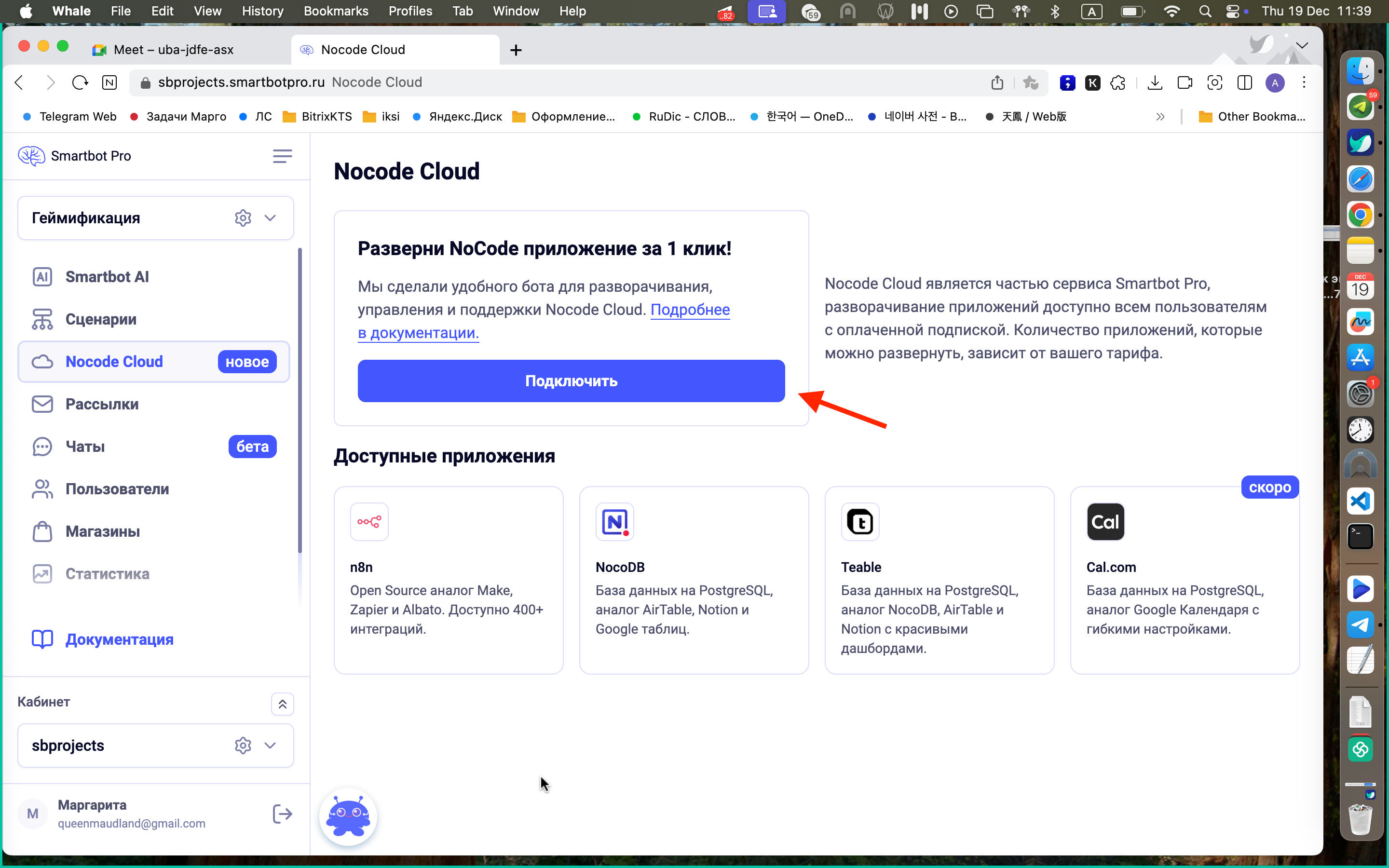Collapse the Кабинет section
Viewport: 1389px width, 868px height.
click(x=282, y=704)
